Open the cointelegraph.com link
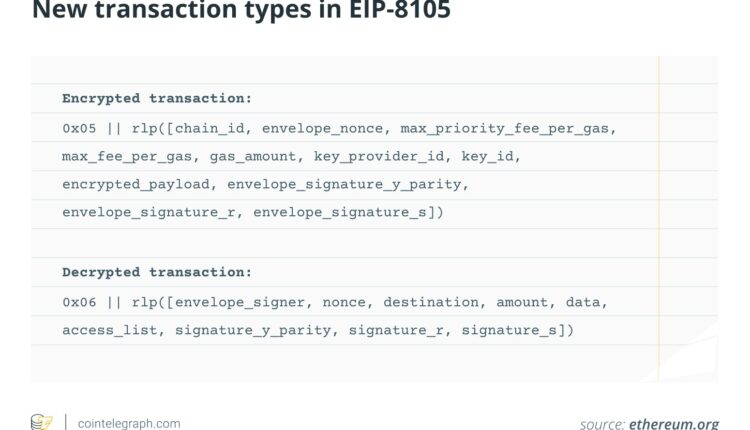 coord(129,423)
